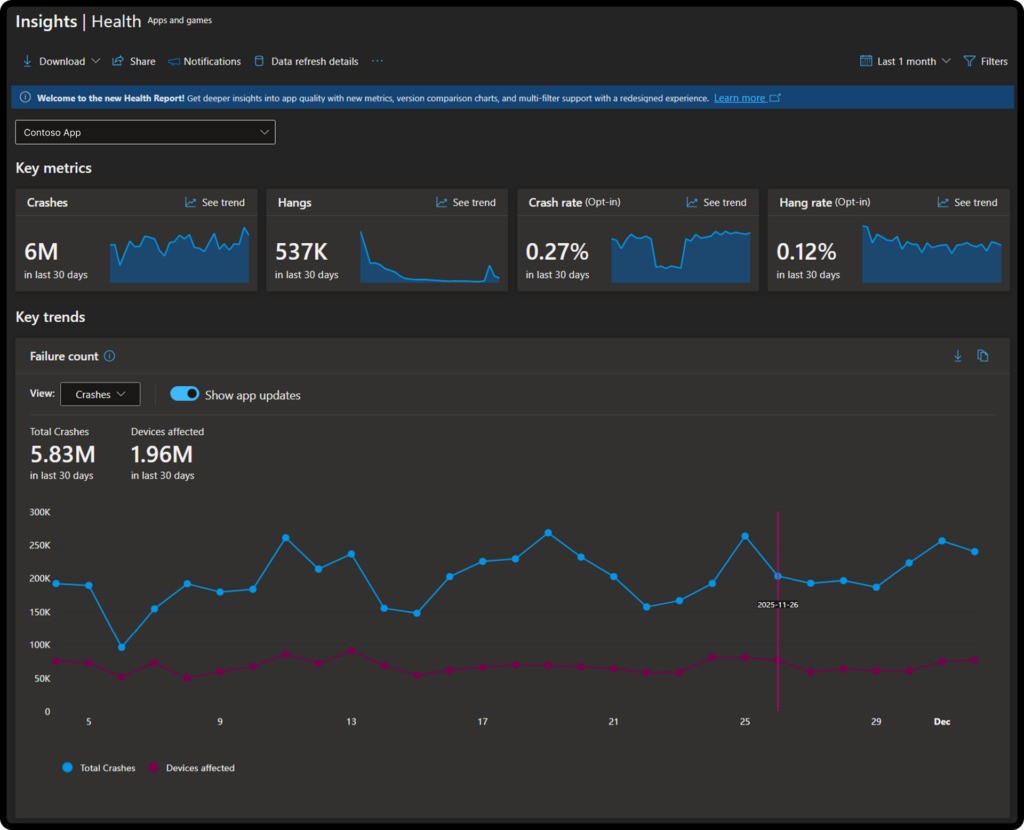The image size is (1024, 830).
Task: Click the Share icon in toolbar
Action: click(118, 61)
